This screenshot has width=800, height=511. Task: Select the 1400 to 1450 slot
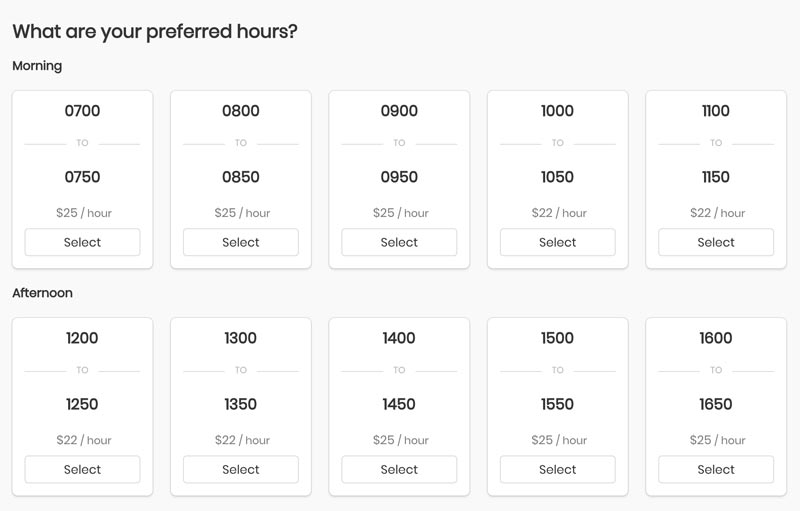pos(399,469)
